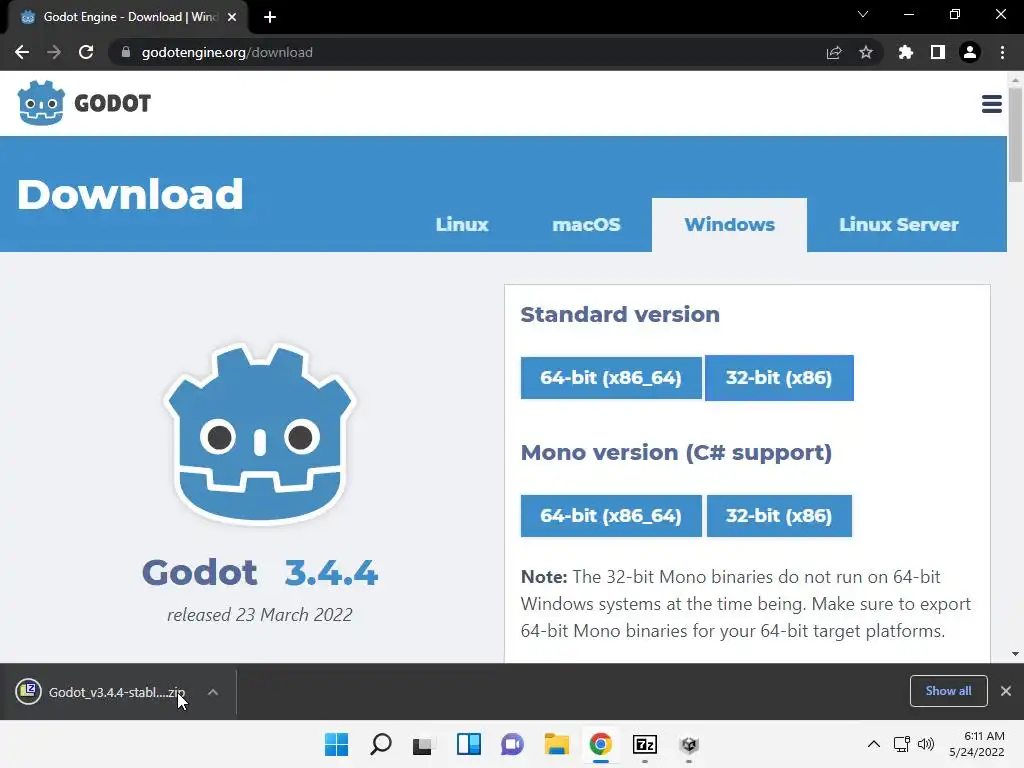Screen dimensions: 1024x768
Task: Select the macOS platform tab
Action: click(x=586, y=225)
